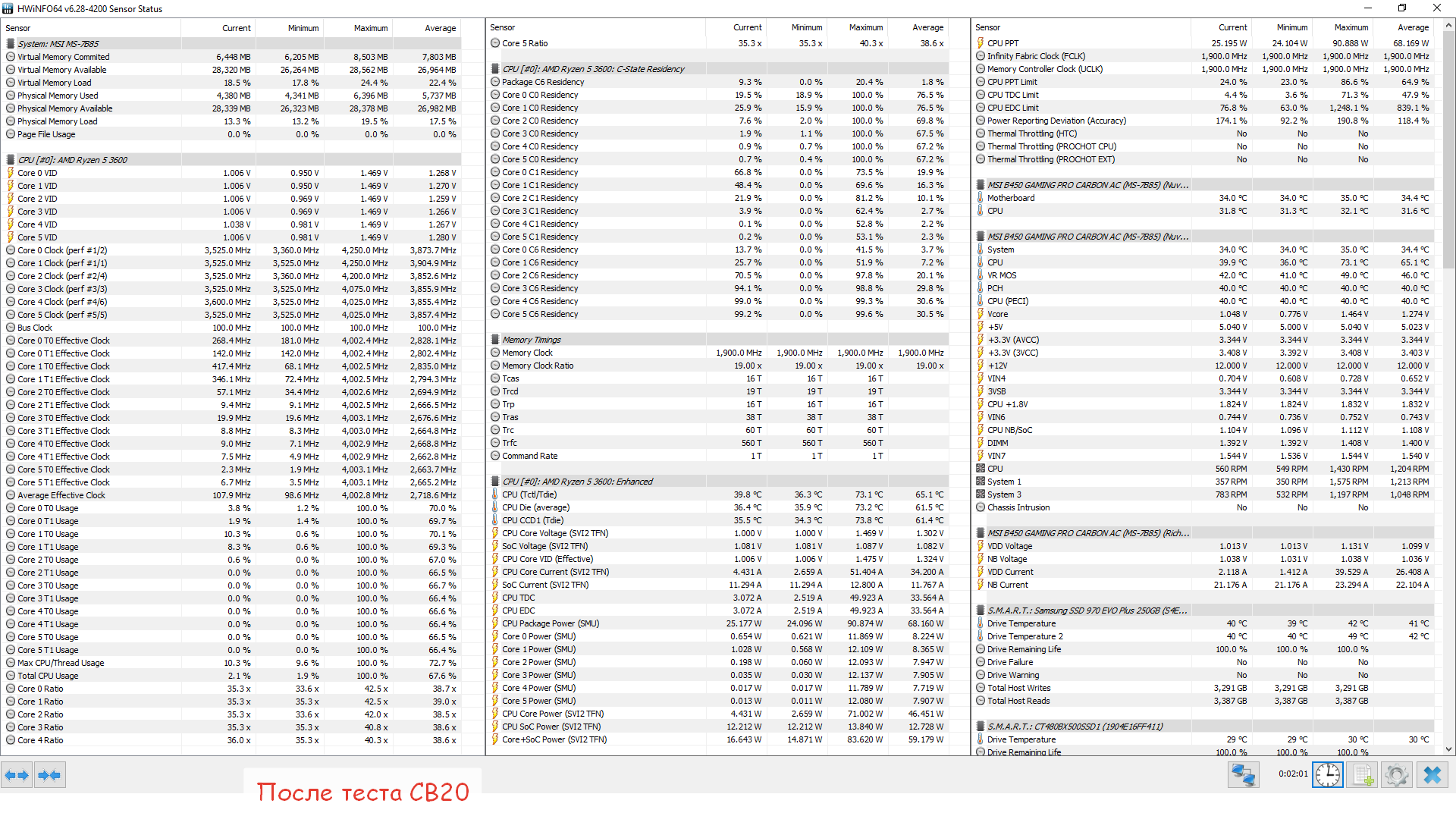1456x813 pixels.
Task: Select the Total Host Writes row
Action: [x=1203, y=688]
